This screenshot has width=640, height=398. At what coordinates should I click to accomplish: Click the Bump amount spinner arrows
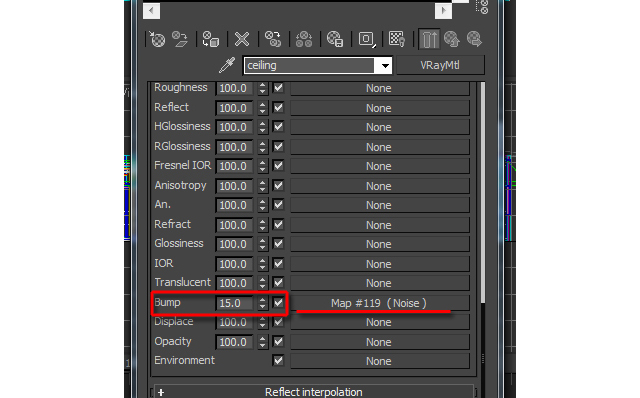(x=262, y=303)
